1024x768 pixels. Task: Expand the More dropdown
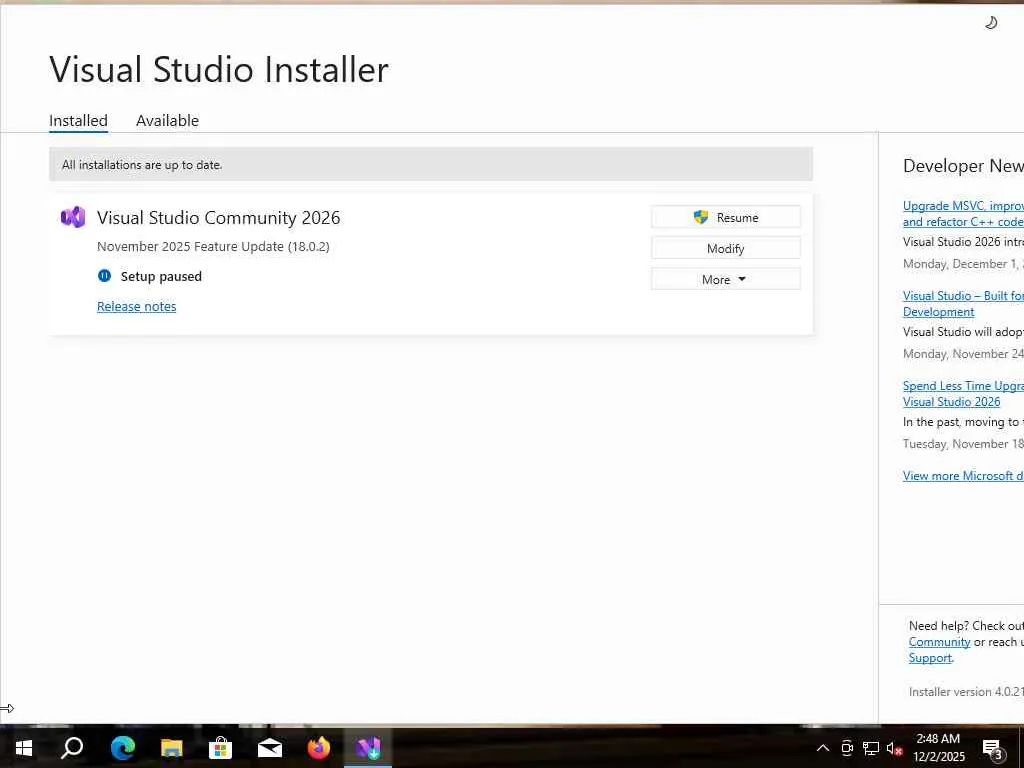[726, 280]
